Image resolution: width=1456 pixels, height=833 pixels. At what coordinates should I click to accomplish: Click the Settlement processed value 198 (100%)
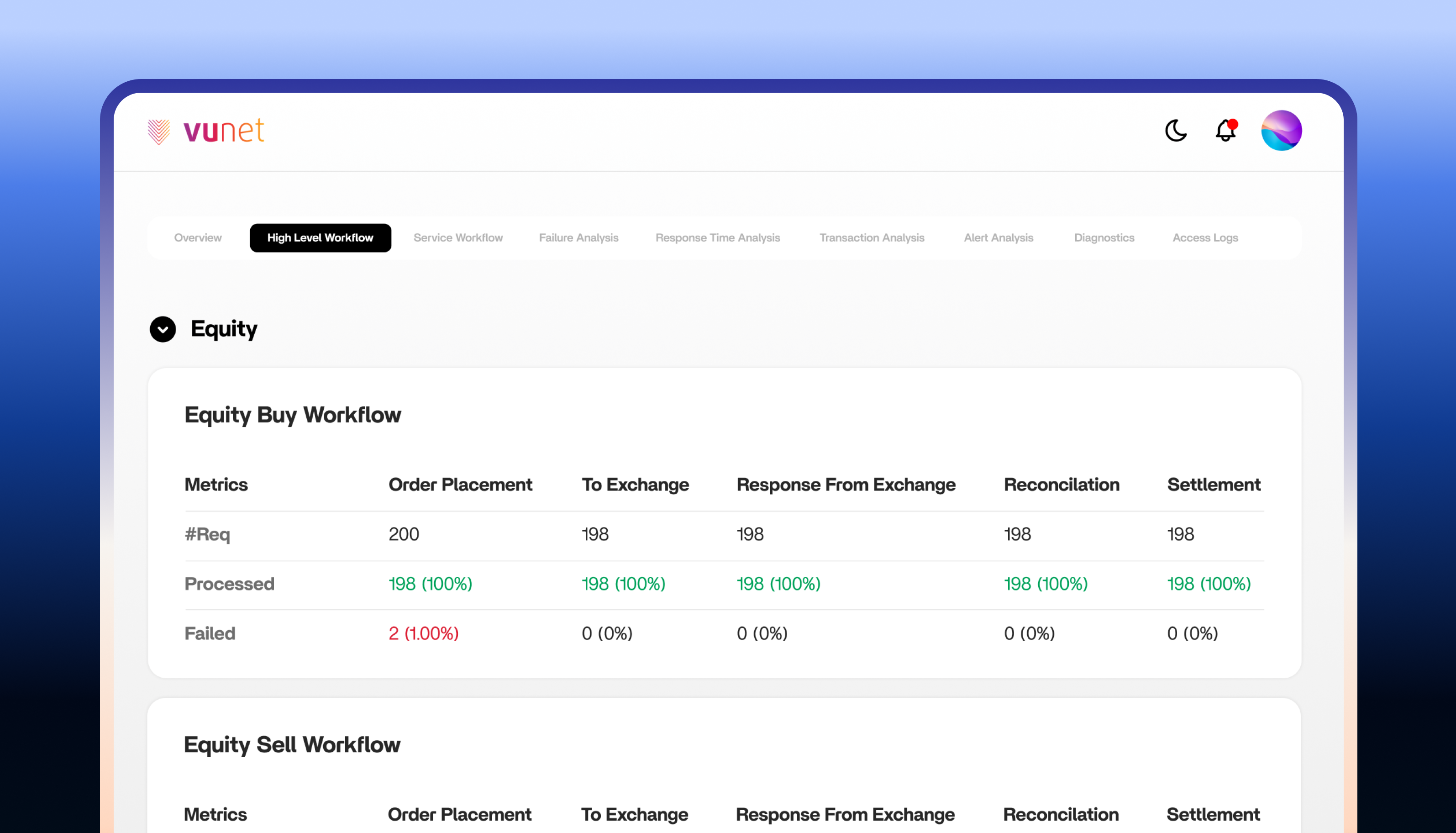(x=1209, y=584)
